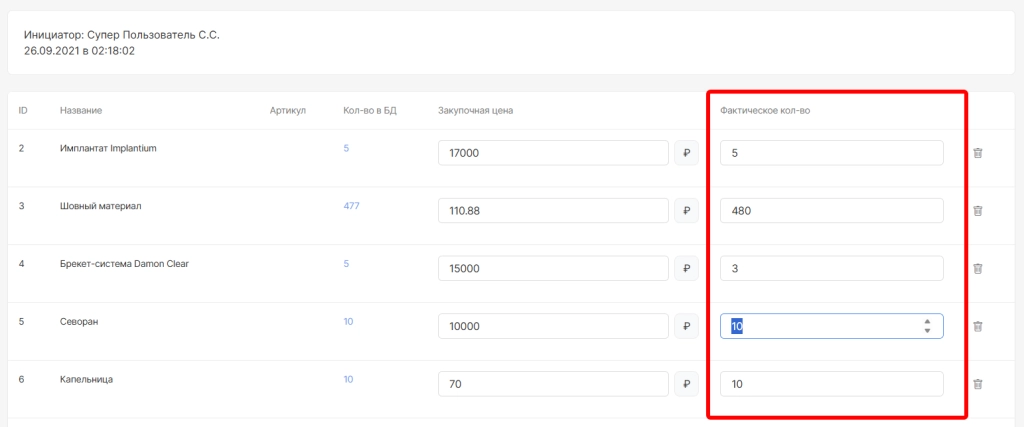
Task: Click database quantity link for Капельница
Action: point(348,379)
